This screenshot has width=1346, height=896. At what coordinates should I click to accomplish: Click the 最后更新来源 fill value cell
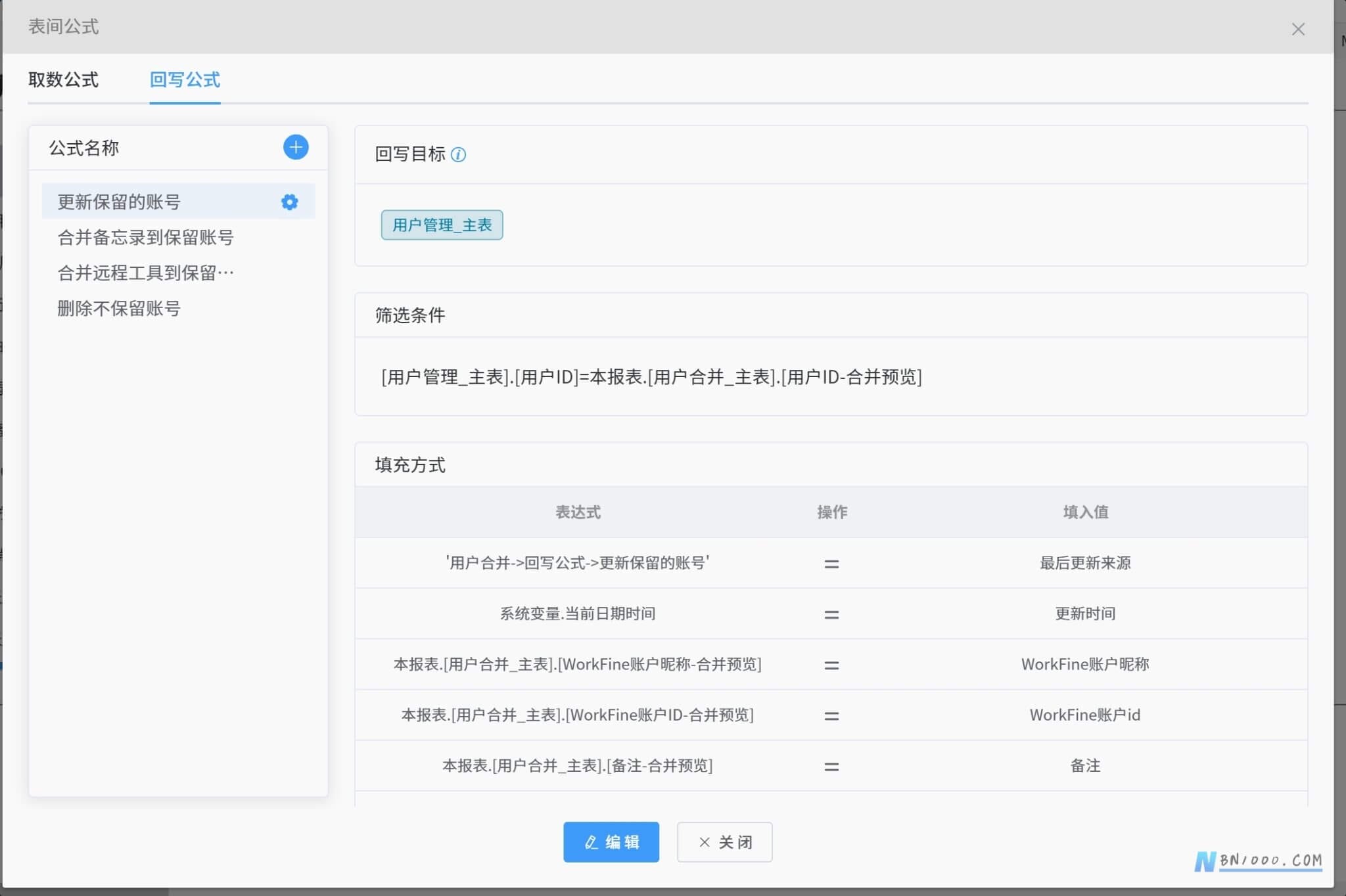(1085, 563)
